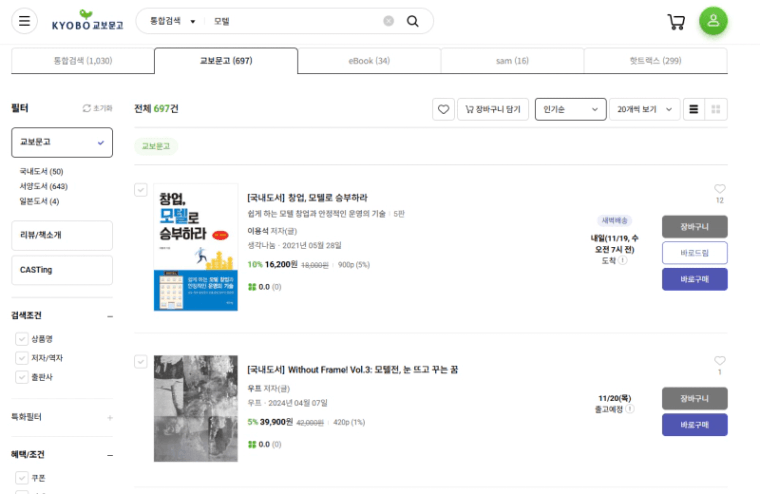This screenshot has width=760, height=494.
Task: Click the 장바구니 담기 button
Action: pyautogui.click(x=493, y=109)
